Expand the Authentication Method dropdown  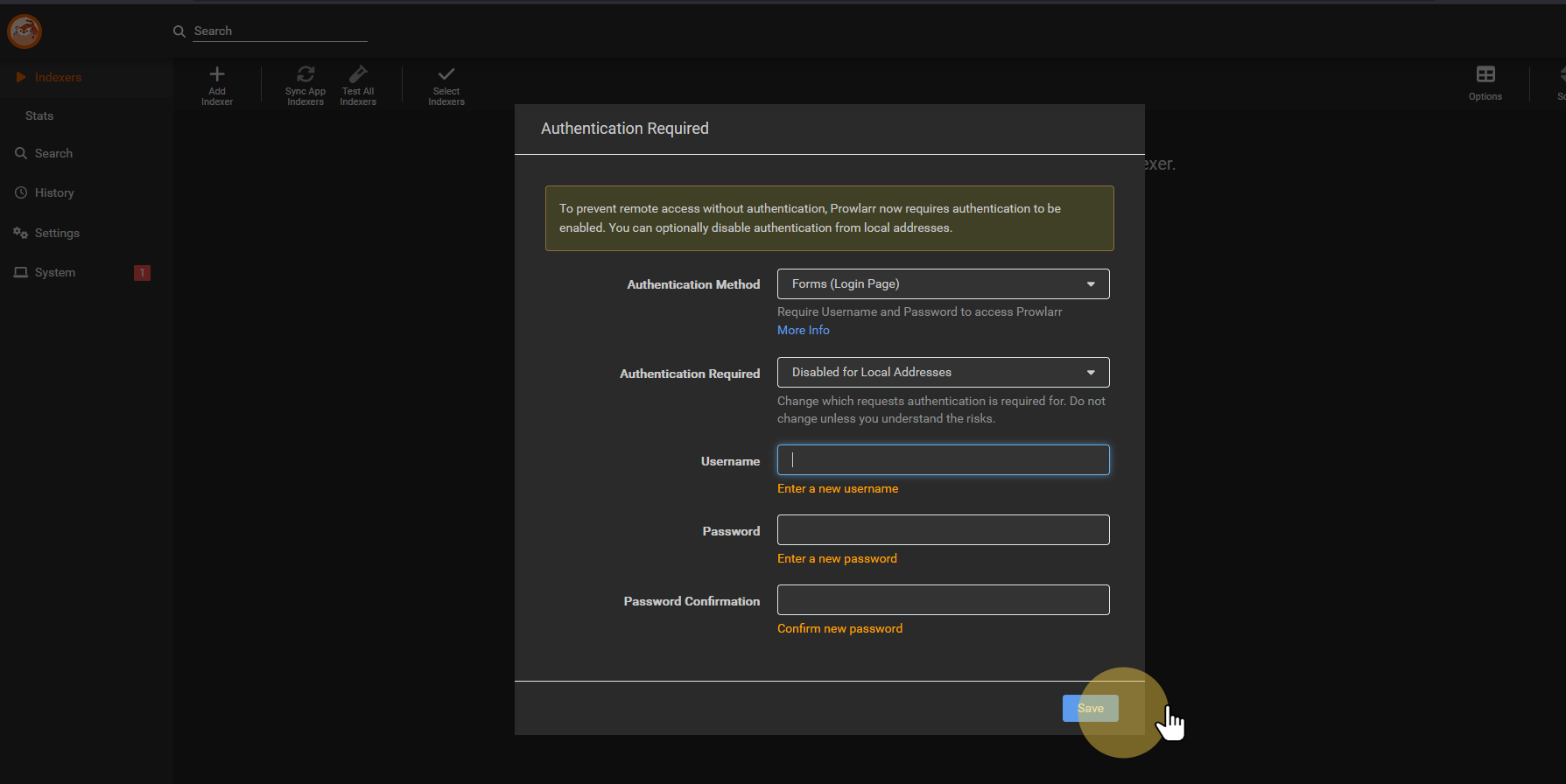coord(943,283)
